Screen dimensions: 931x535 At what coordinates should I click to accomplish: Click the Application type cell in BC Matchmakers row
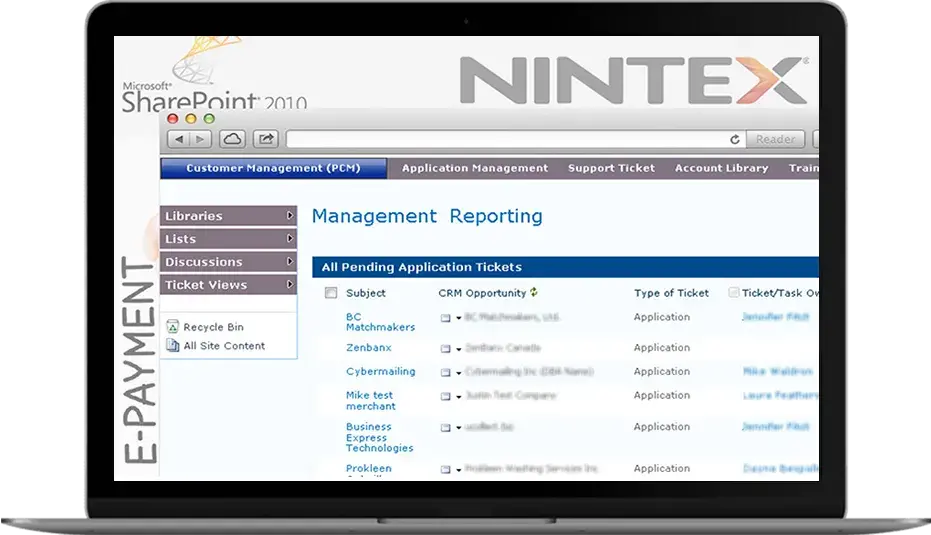(661, 316)
